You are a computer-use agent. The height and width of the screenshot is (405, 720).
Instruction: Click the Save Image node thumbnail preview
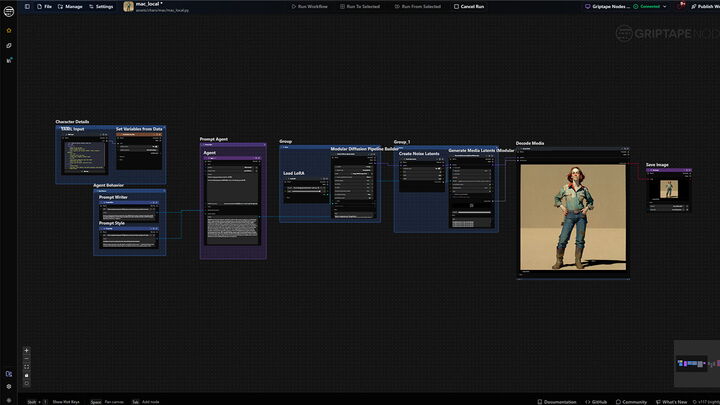point(669,189)
